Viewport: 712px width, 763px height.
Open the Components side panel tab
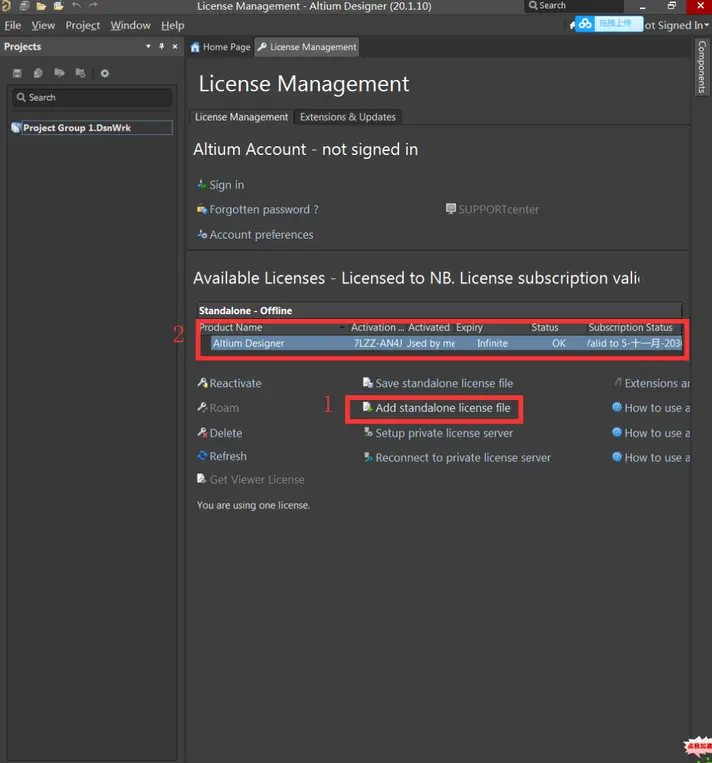[x=701, y=67]
